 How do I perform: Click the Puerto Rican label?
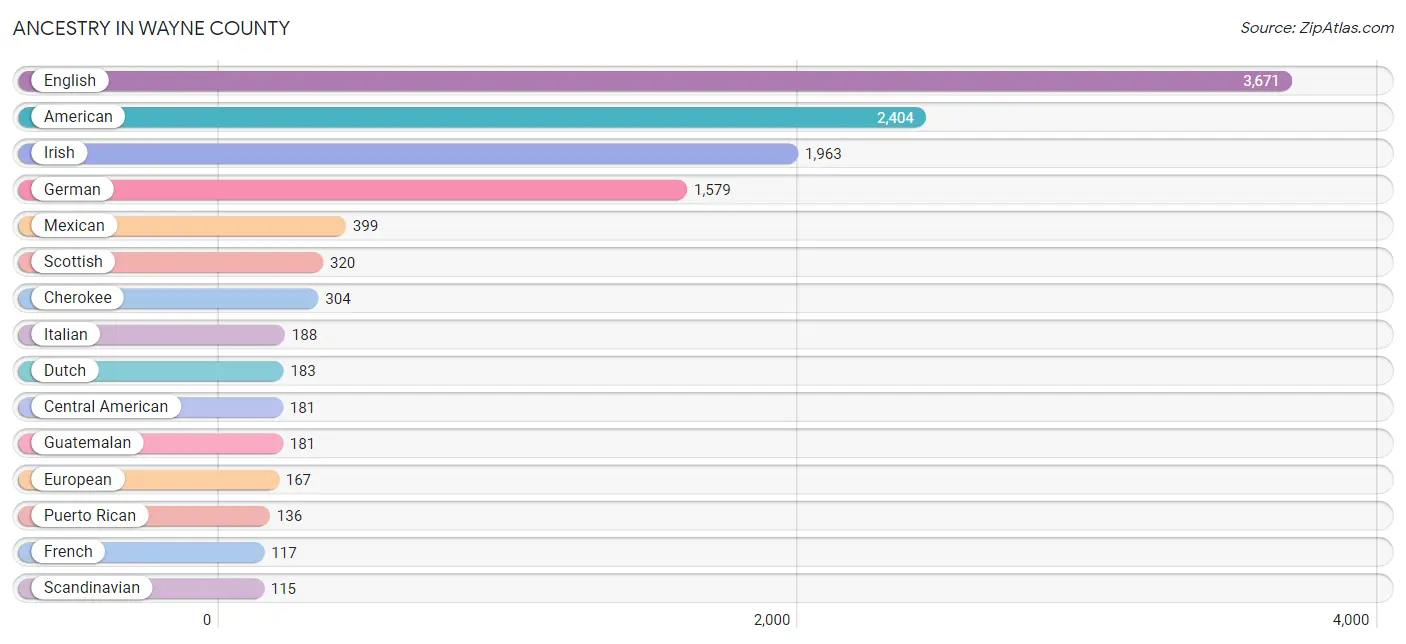pos(90,516)
